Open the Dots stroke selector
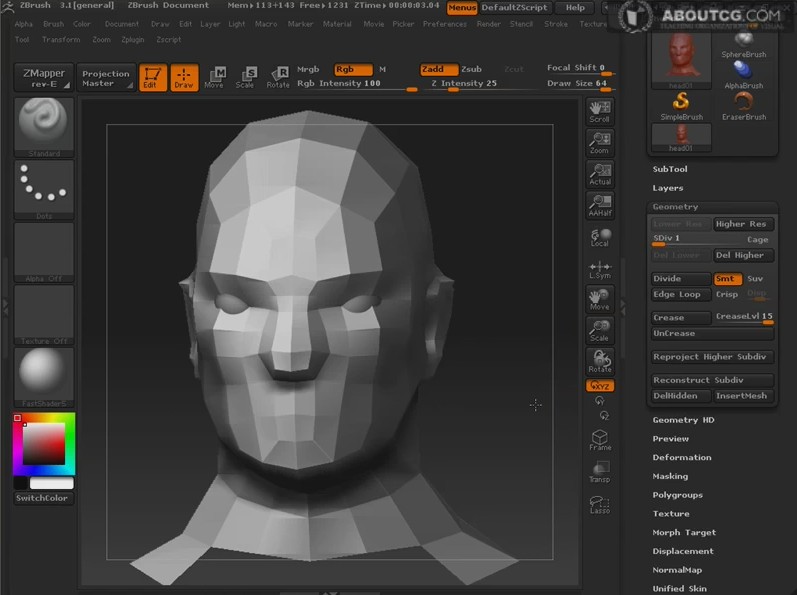Image resolution: width=797 pixels, height=595 pixels. click(44, 190)
